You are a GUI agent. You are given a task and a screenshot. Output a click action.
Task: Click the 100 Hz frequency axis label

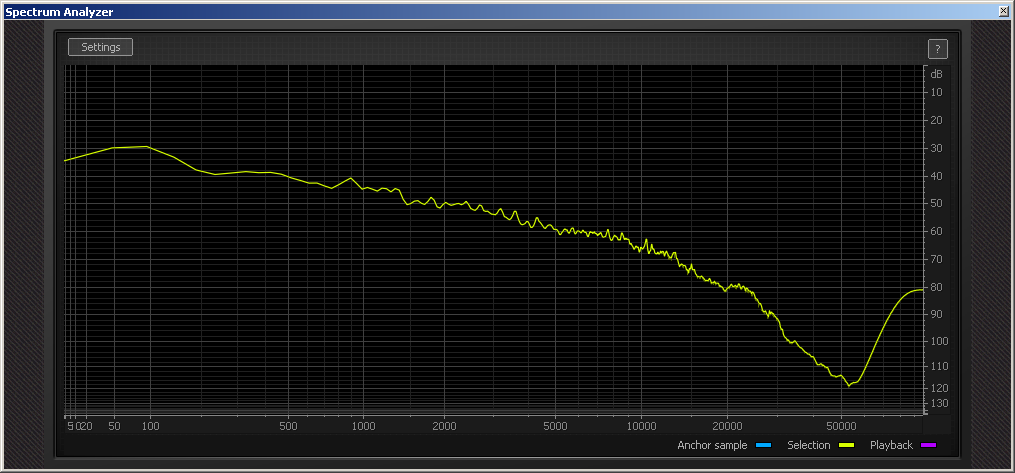(x=150, y=426)
